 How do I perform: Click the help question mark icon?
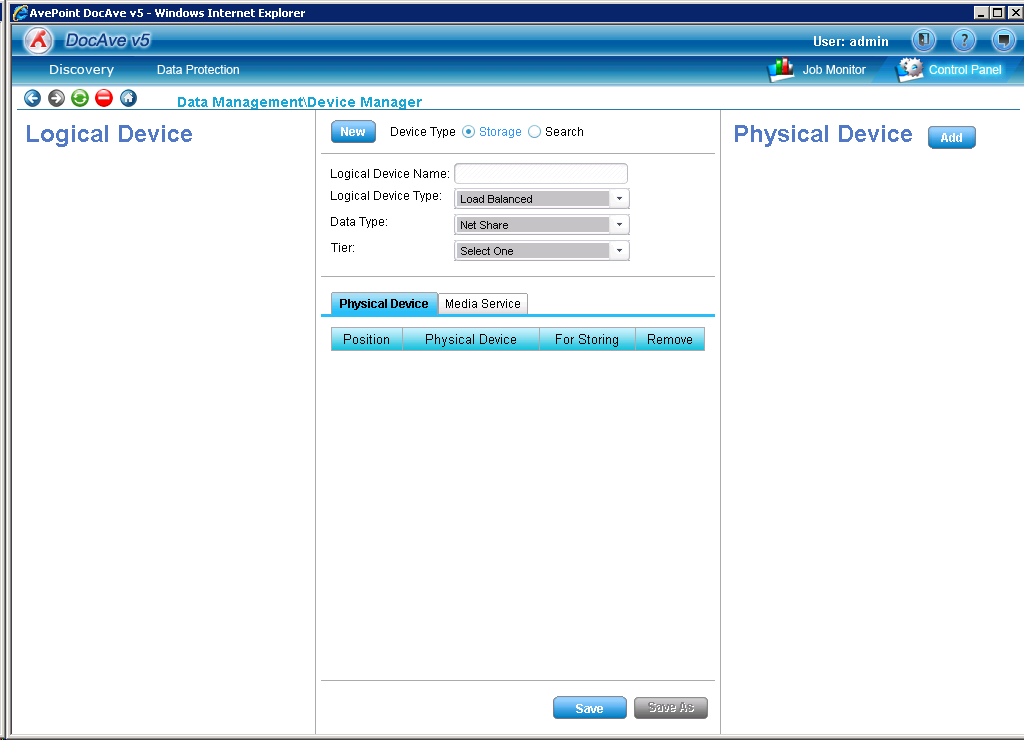click(x=963, y=41)
